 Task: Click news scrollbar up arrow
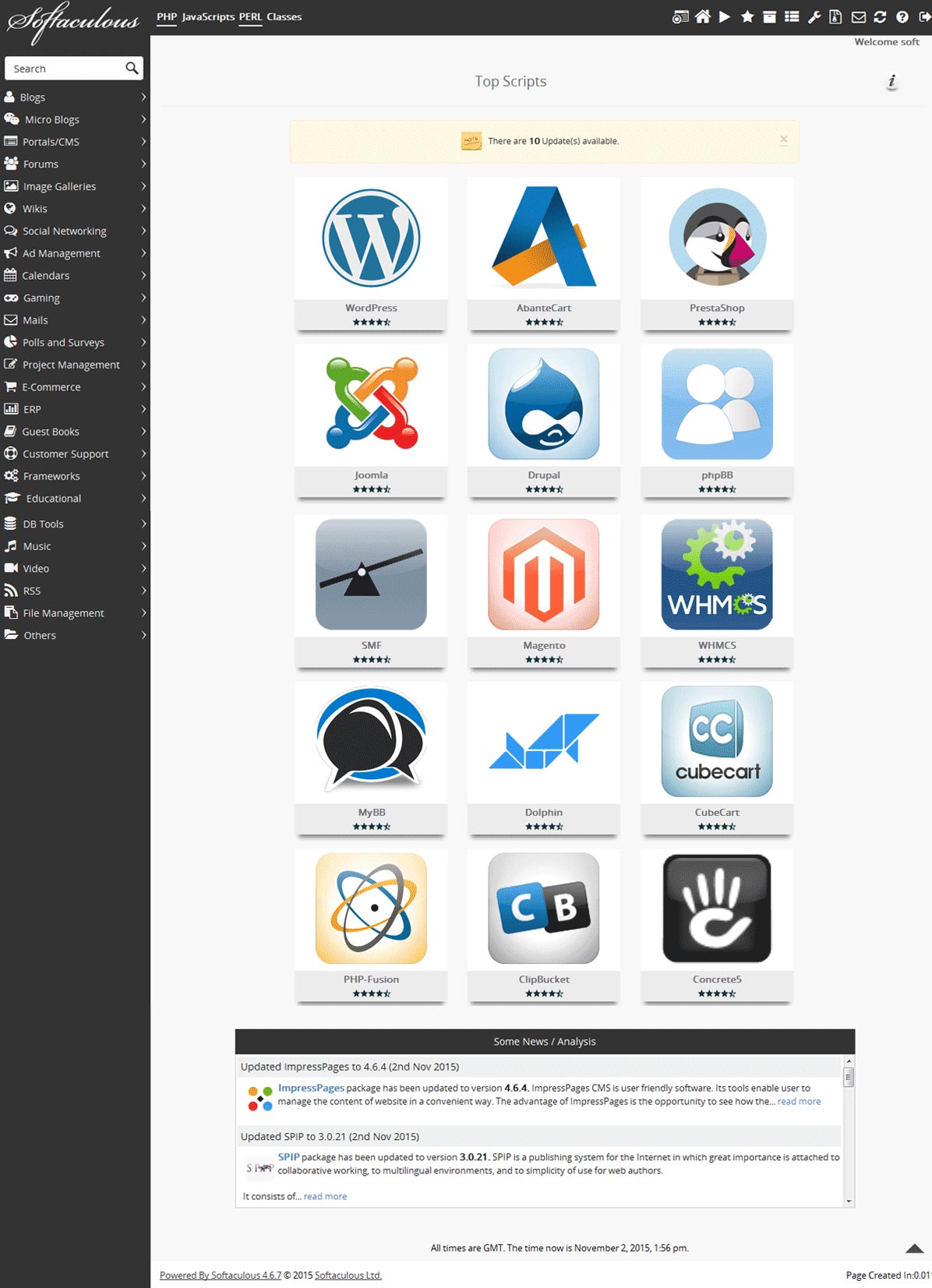[x=849, y=1061]
